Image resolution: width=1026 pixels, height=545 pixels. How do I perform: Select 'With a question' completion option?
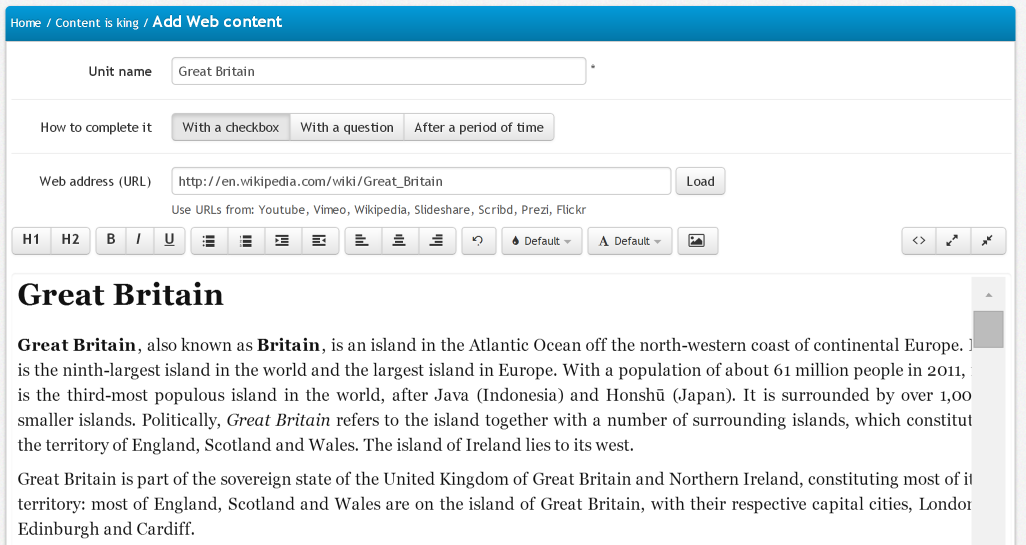point(347,127)
